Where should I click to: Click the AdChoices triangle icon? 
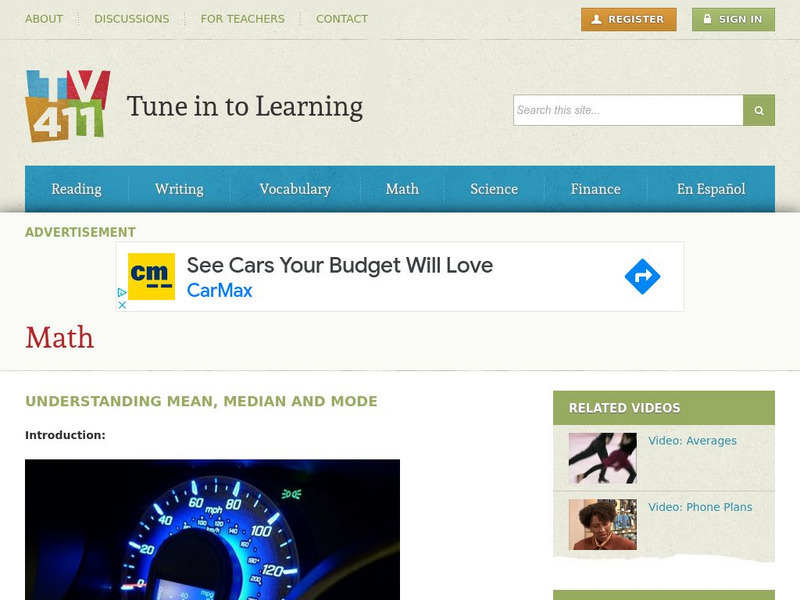122,292
